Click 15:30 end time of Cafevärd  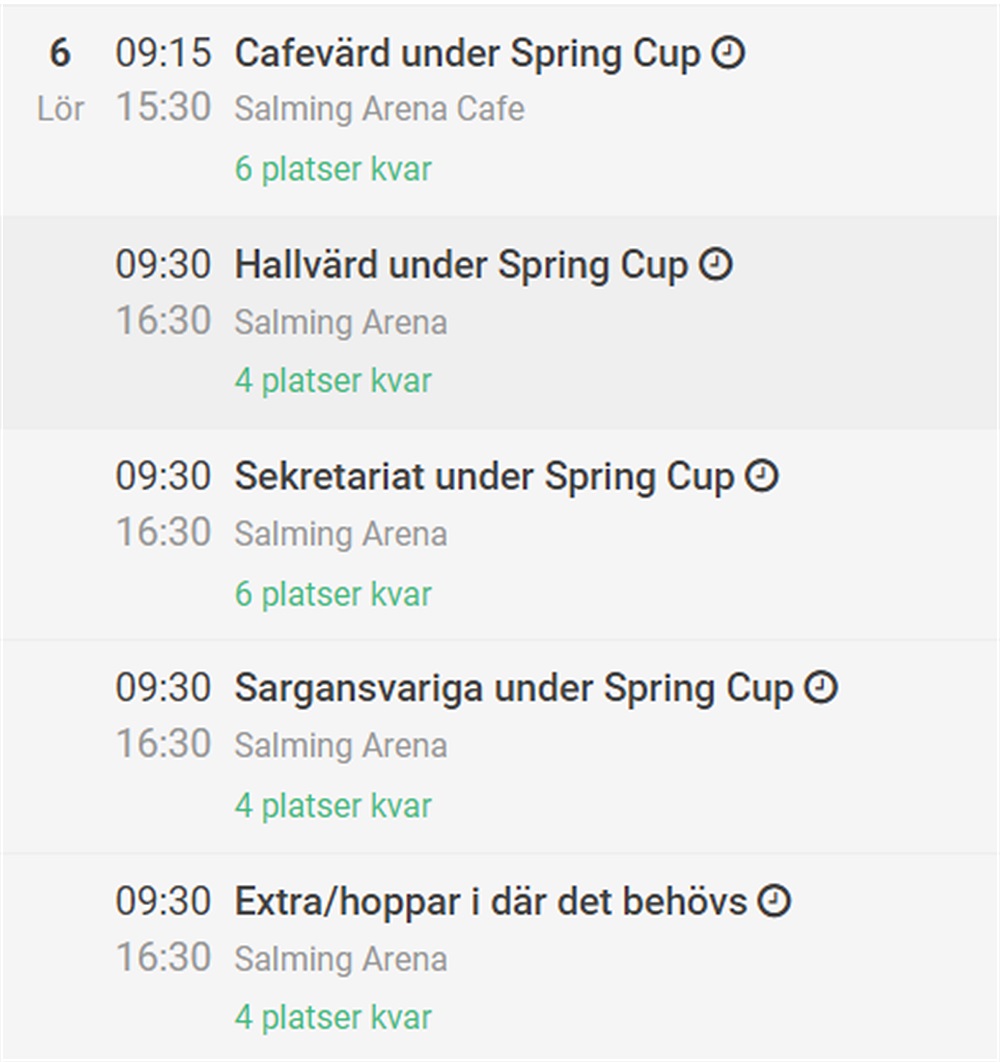point(163,107)
